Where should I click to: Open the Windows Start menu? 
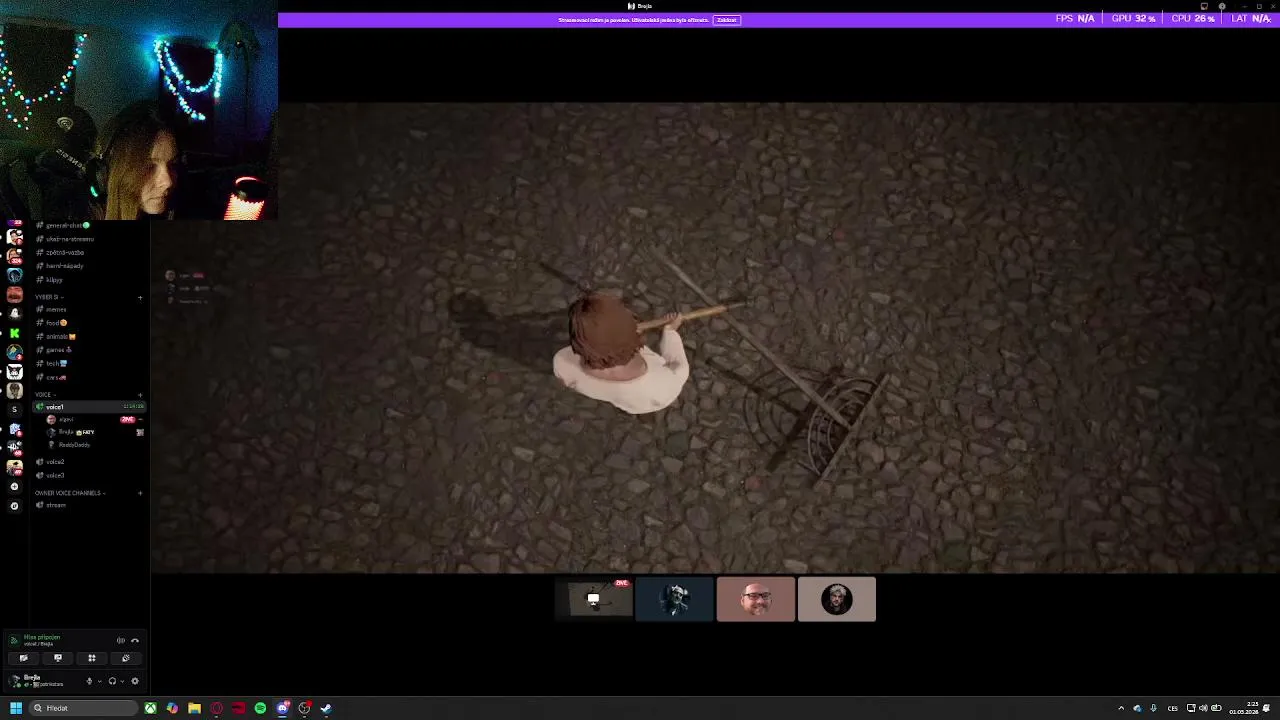click(16, 708)
